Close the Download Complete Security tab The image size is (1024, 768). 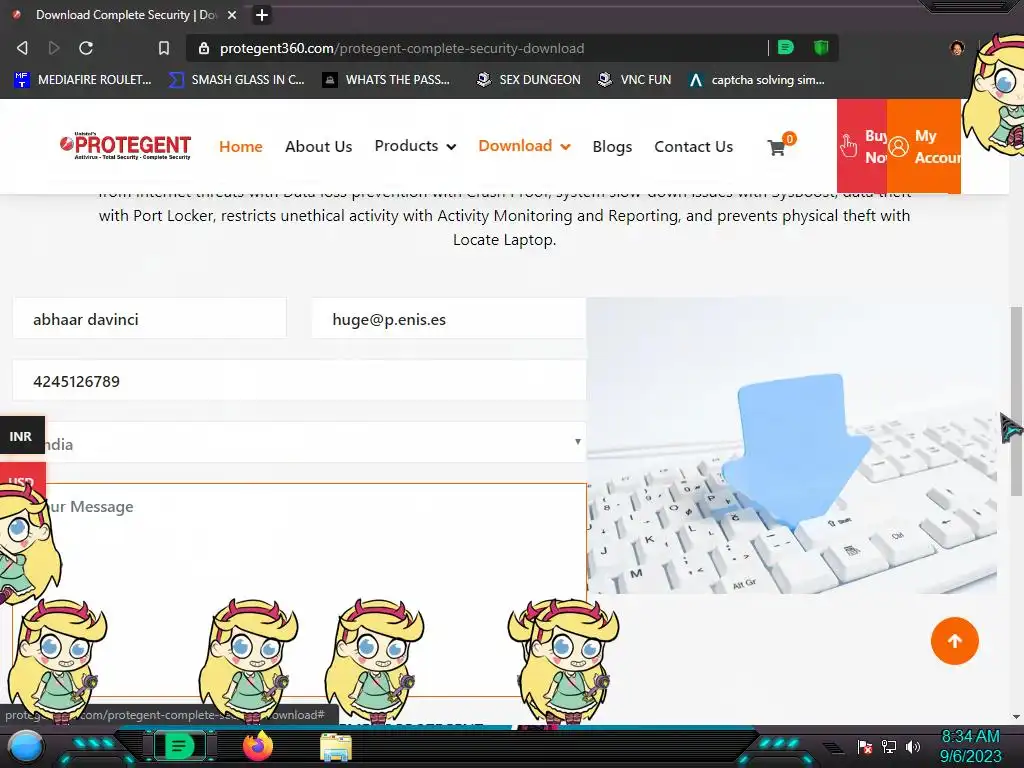232,14
